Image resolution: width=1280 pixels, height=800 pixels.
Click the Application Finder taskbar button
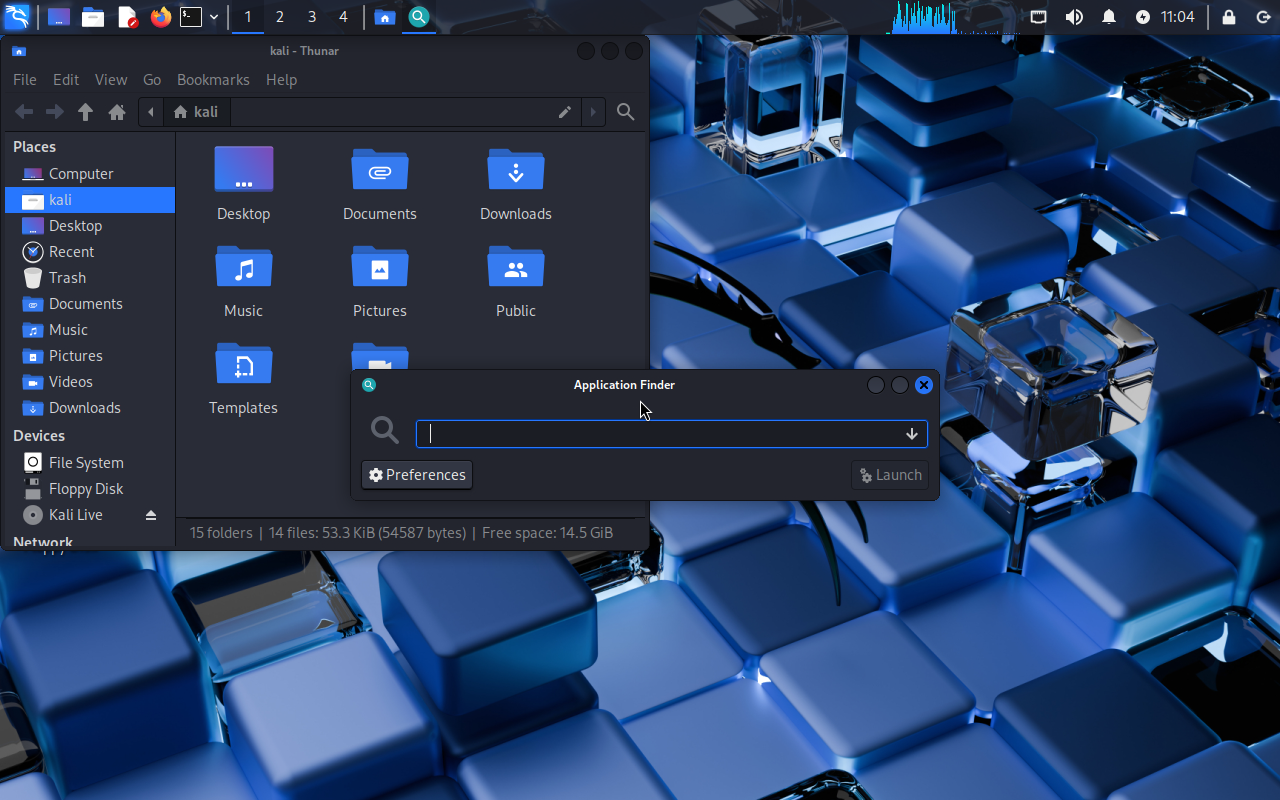(419, 17)
